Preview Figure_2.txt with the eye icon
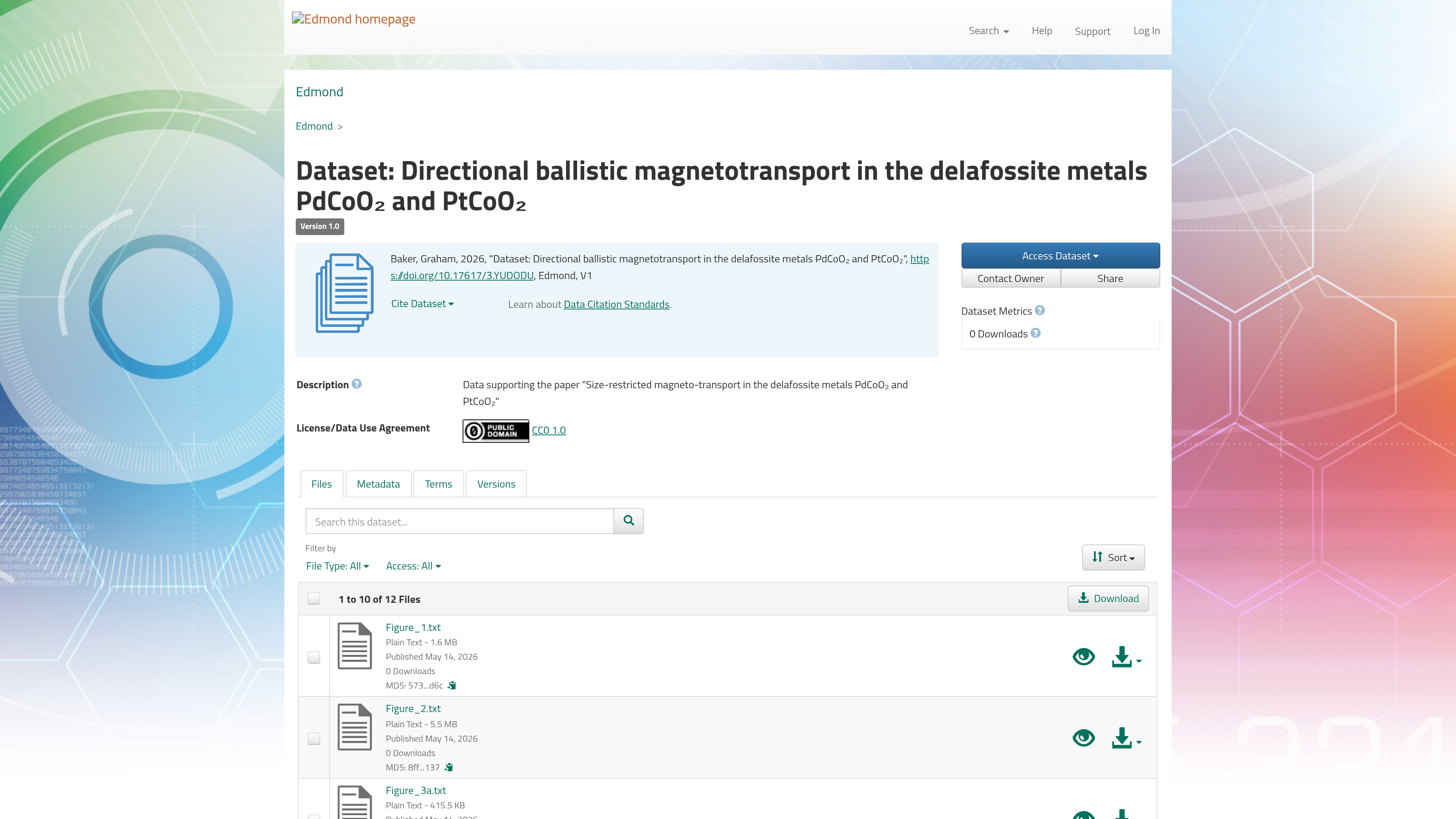 1084,738
